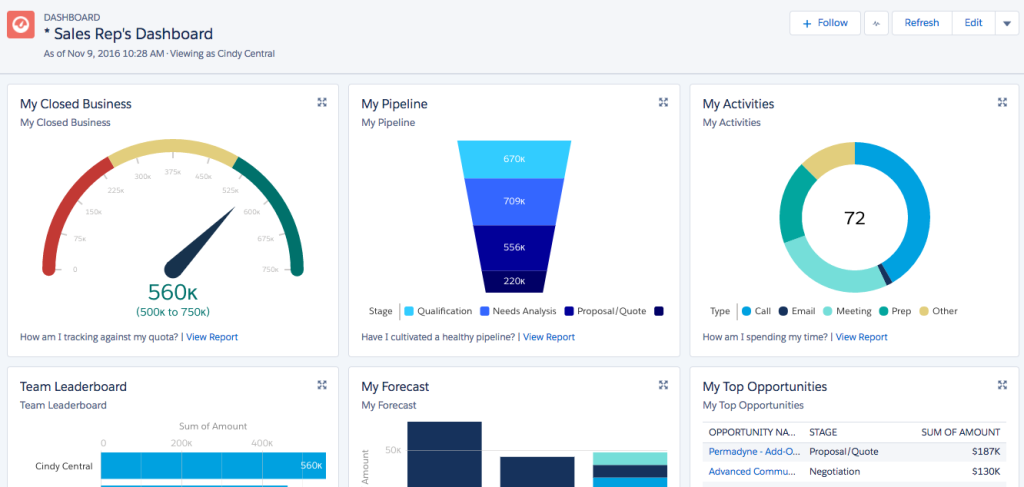Click the Qualification legend color swatch
The height and width of the screenshot is (487, 1024).
coord(409,311)
